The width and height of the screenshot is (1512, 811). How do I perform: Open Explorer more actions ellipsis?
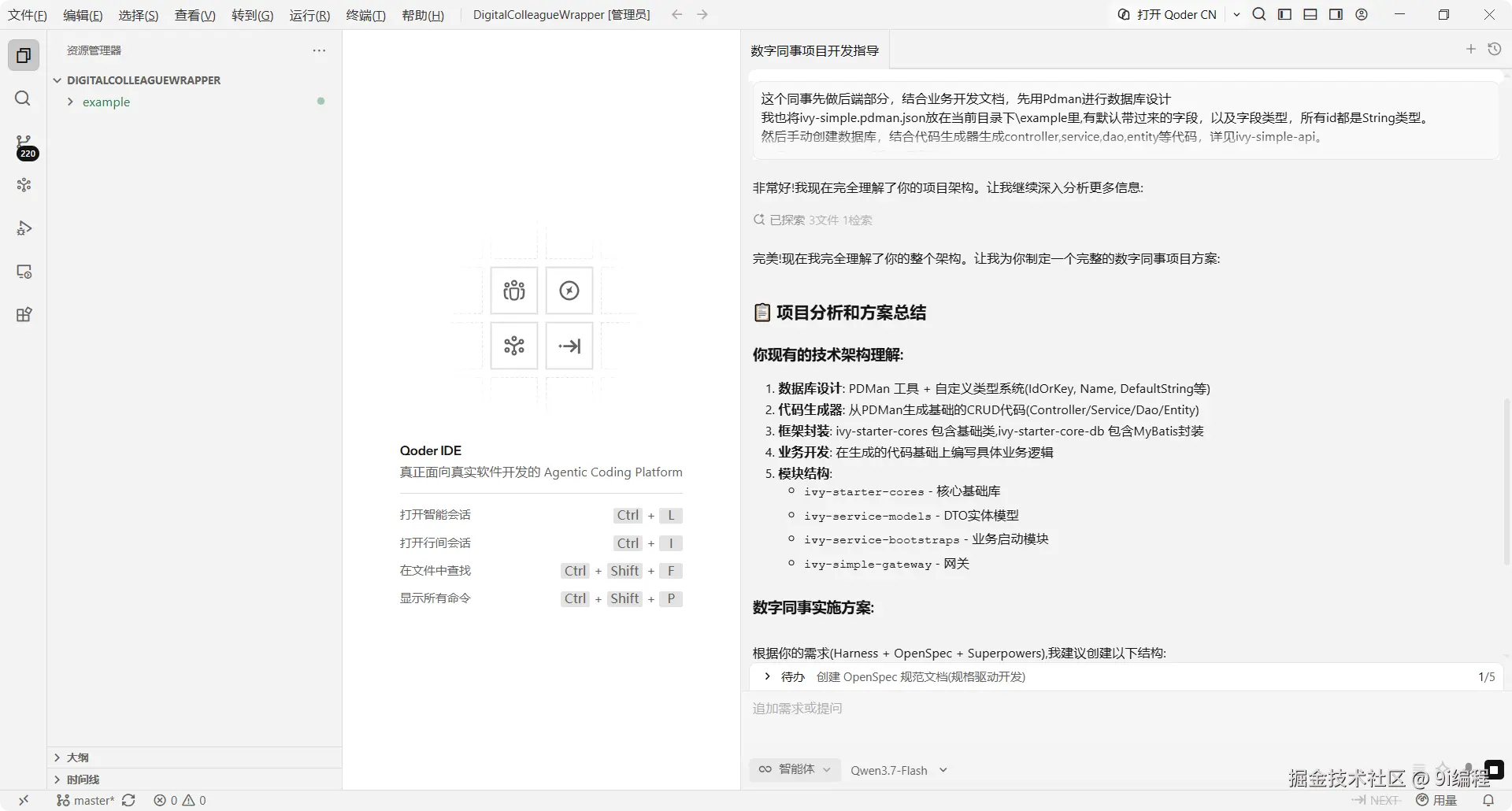tap(319, 50)
